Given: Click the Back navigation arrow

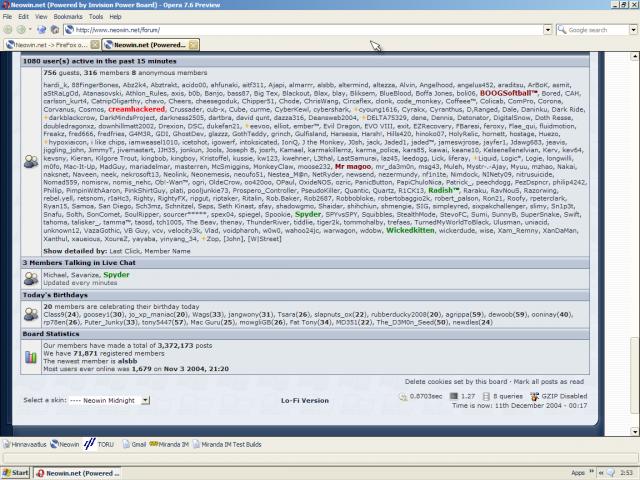Looking at the screenshot, I should (8, 29).
